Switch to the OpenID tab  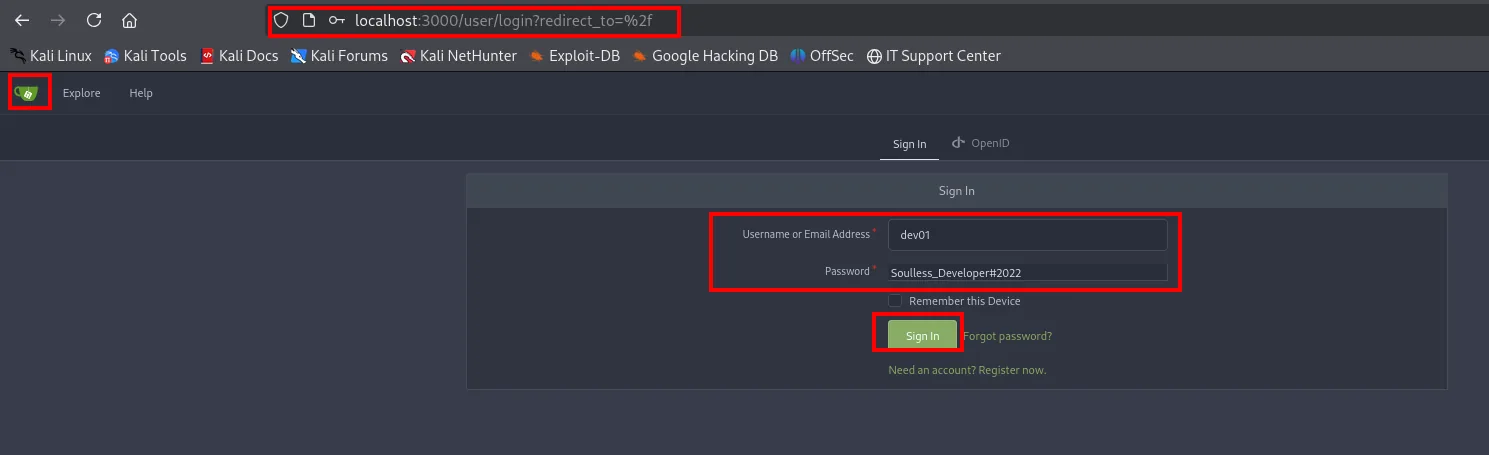(x=981, y=143)
